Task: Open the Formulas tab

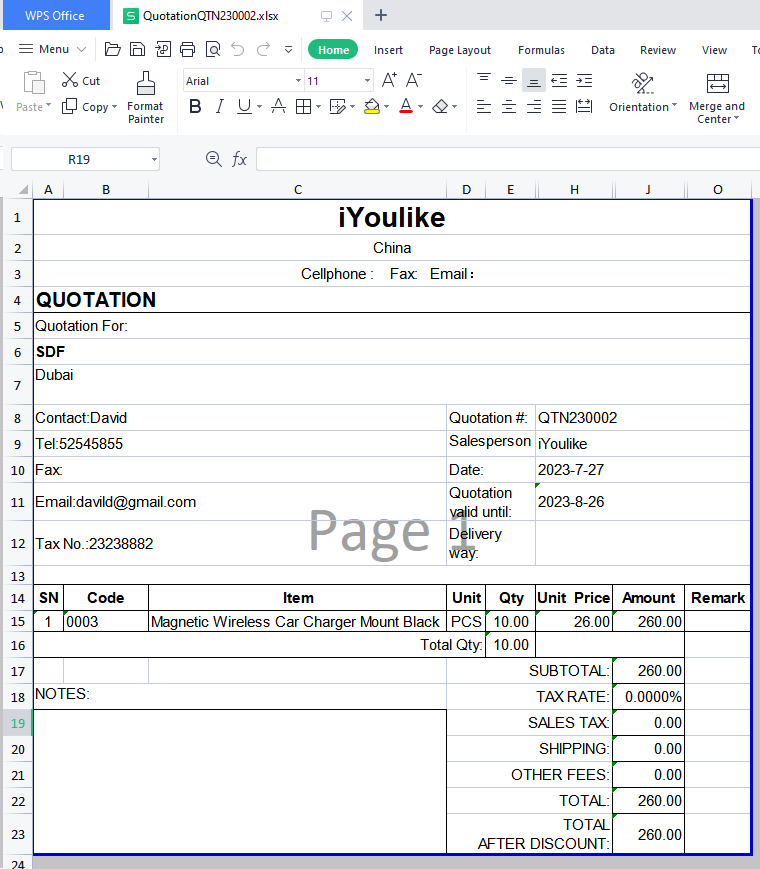Action: [541, 50]
